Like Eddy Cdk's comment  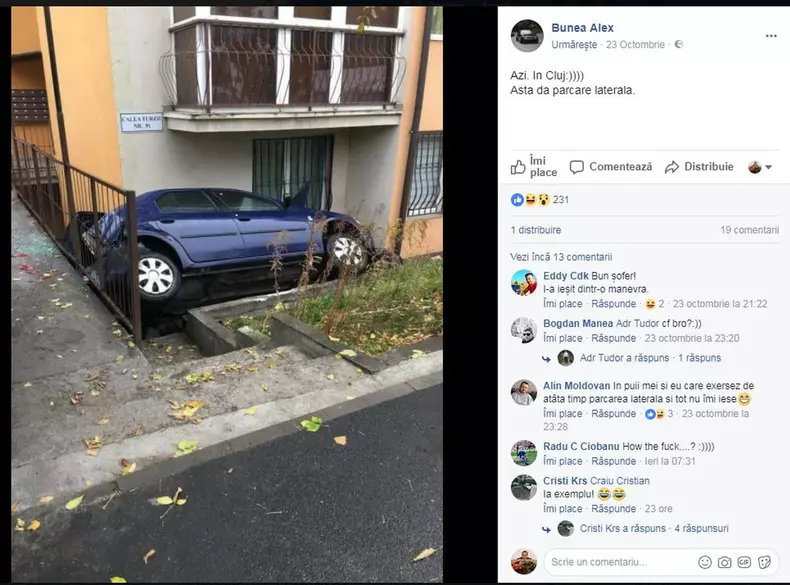point(562,304)
